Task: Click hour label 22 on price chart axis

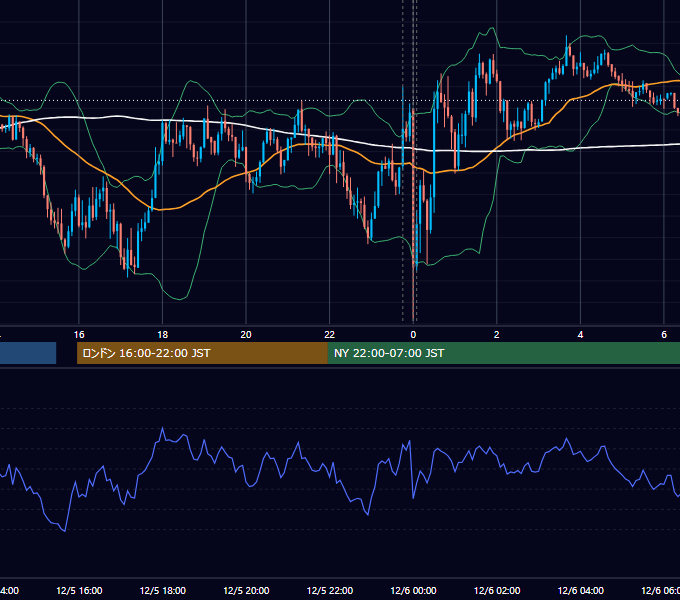Action: (x=330, y=335)
